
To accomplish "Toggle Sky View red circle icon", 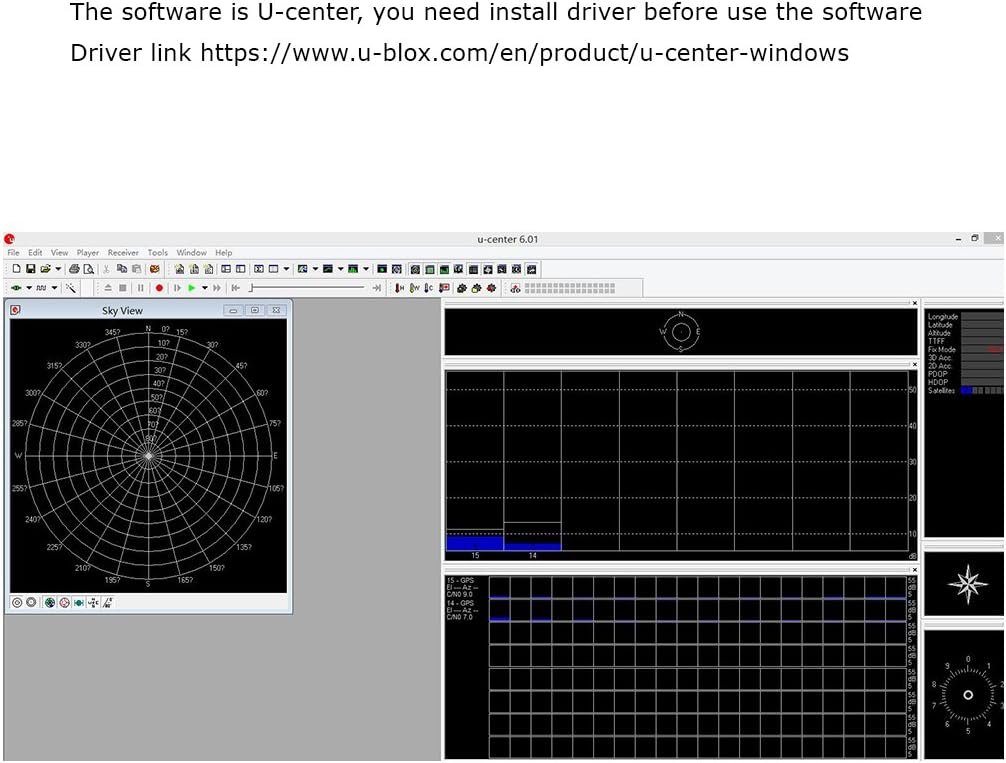I will 64,603.
